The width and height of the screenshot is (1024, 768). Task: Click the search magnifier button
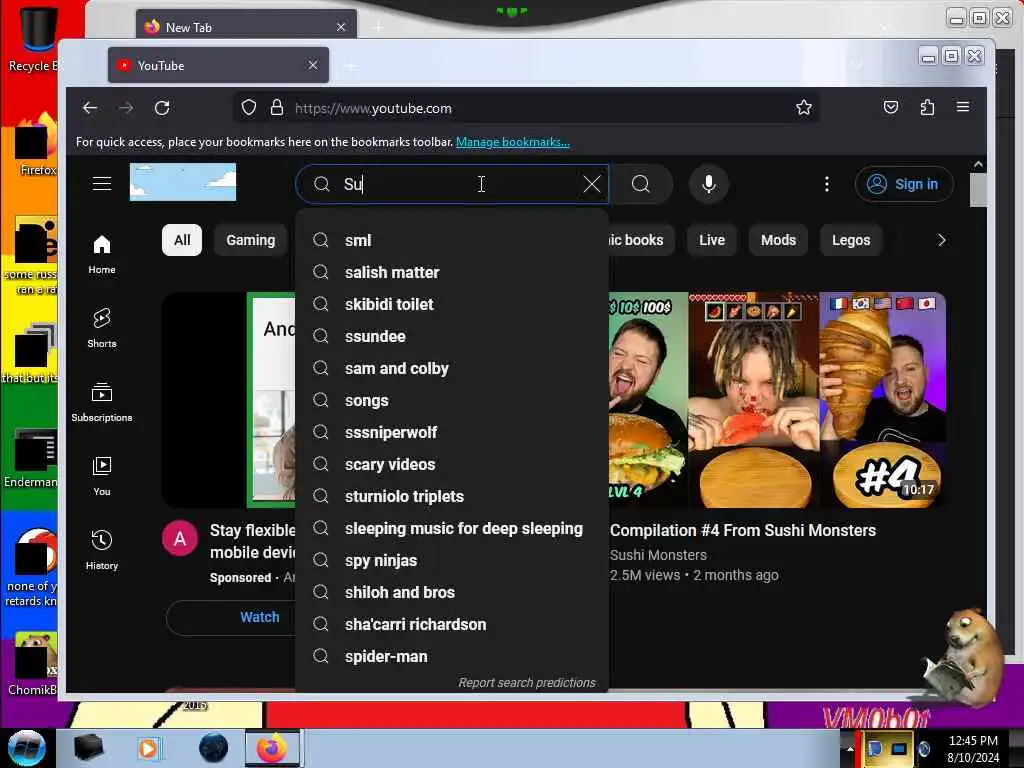(x=641, y=184)
